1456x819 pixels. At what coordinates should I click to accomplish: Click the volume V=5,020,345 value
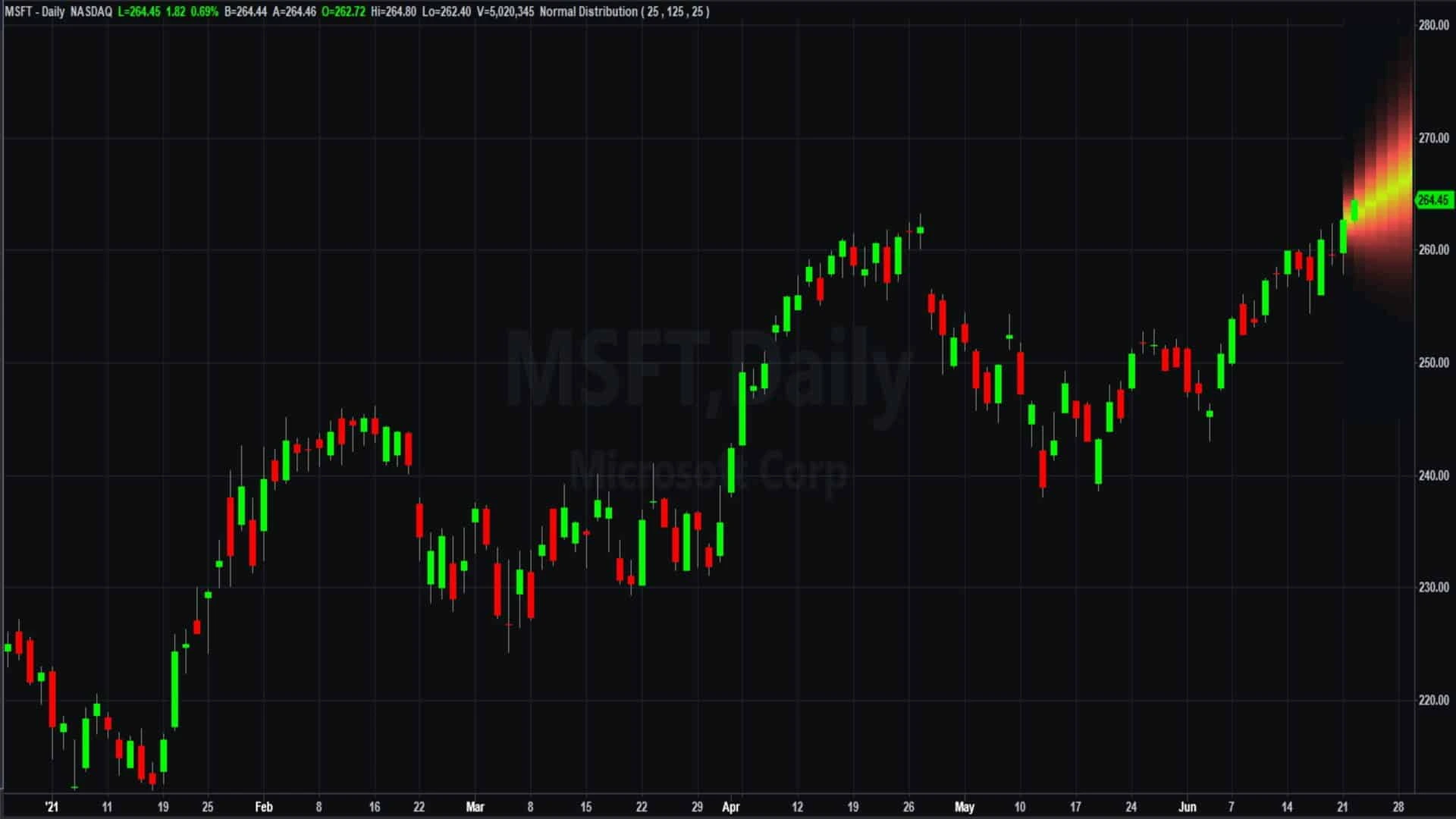pyautogui.click(x=505, y=11)
